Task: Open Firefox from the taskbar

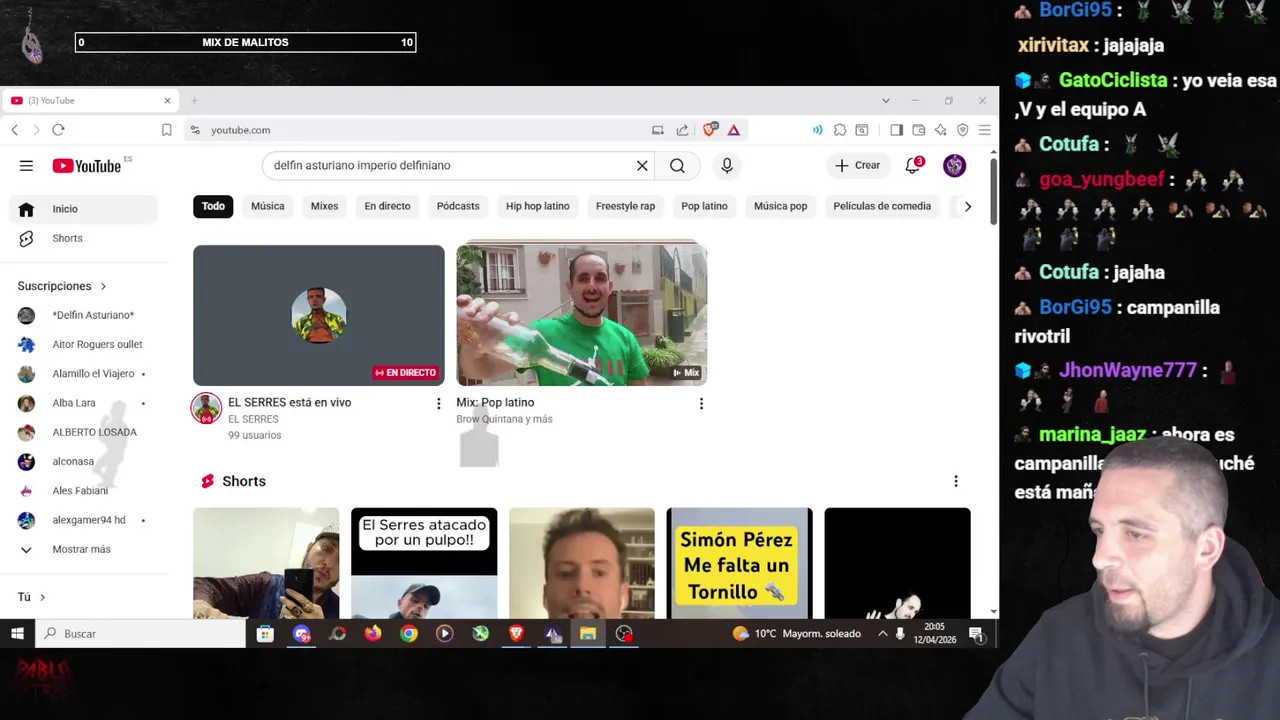Action: point(373,634)
